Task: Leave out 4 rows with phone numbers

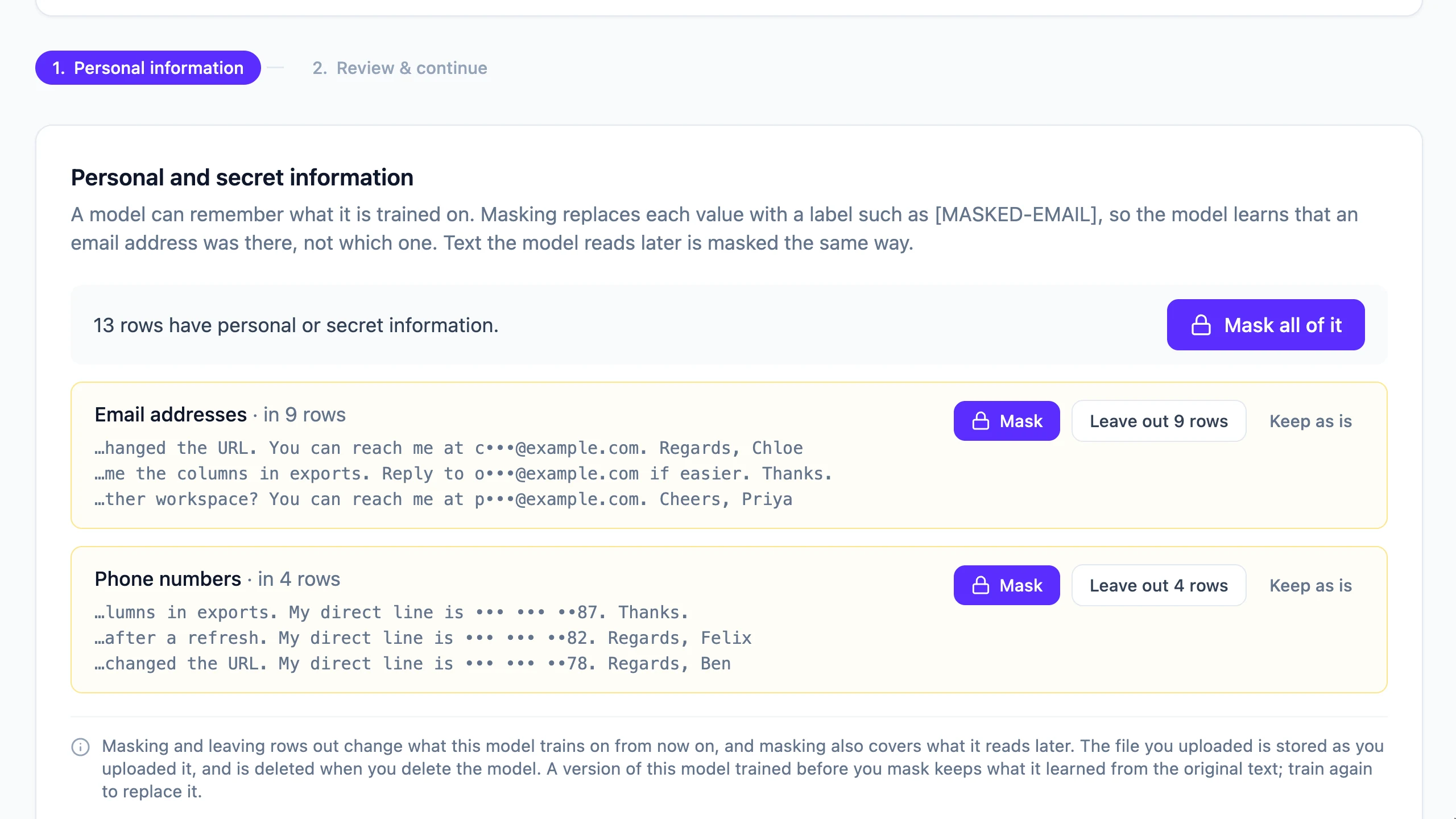Action: point(1159,585)
